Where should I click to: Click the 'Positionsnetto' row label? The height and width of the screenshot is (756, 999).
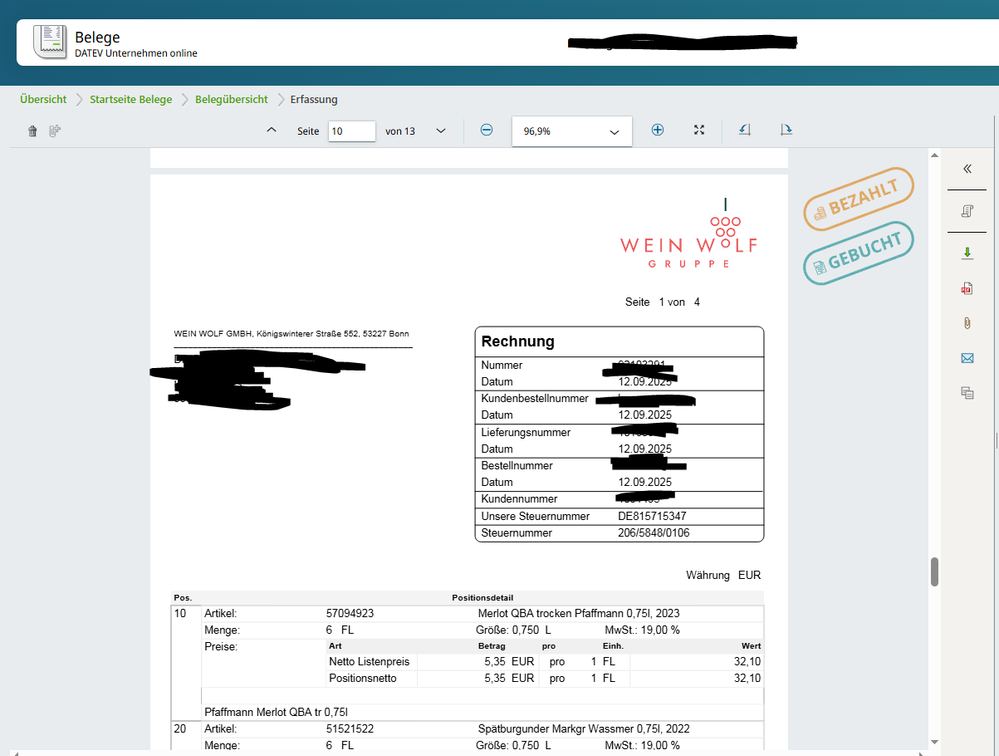[363, 678]
